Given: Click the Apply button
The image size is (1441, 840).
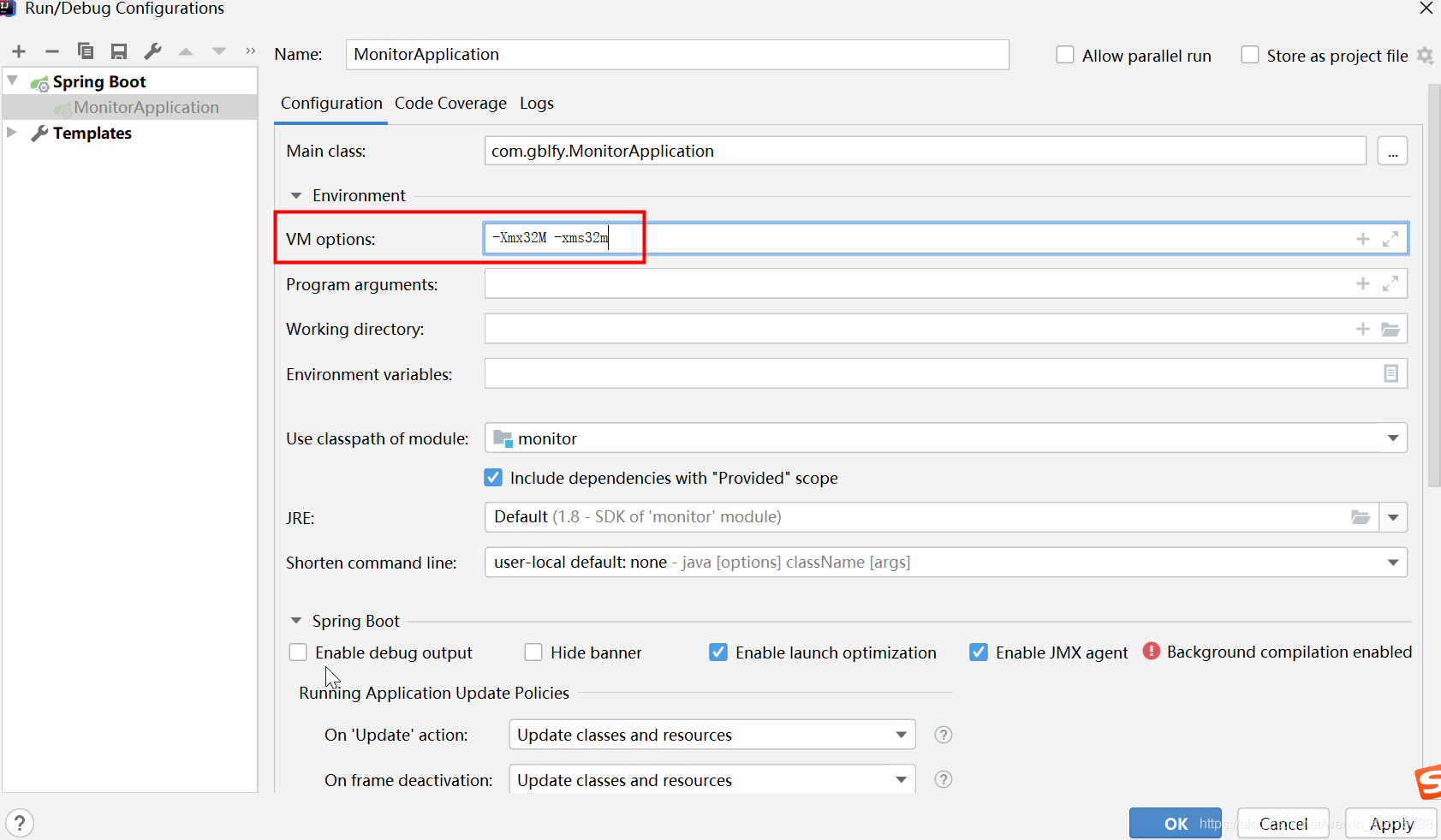Looking at the screenshot, I should (1390, 823).
